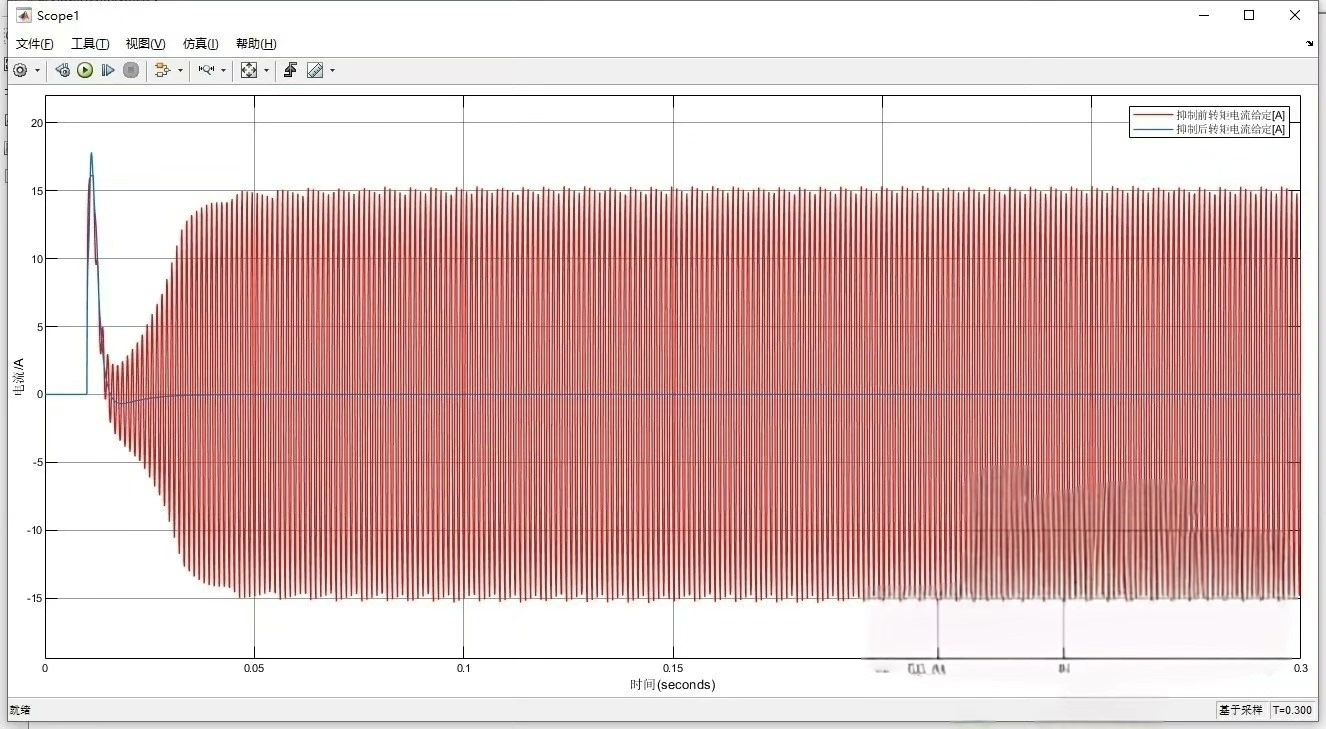Click the highlight Simulink block icon
Image resolution: width=1326 pixels, height=729 pixels.
[x=162, y=70]
